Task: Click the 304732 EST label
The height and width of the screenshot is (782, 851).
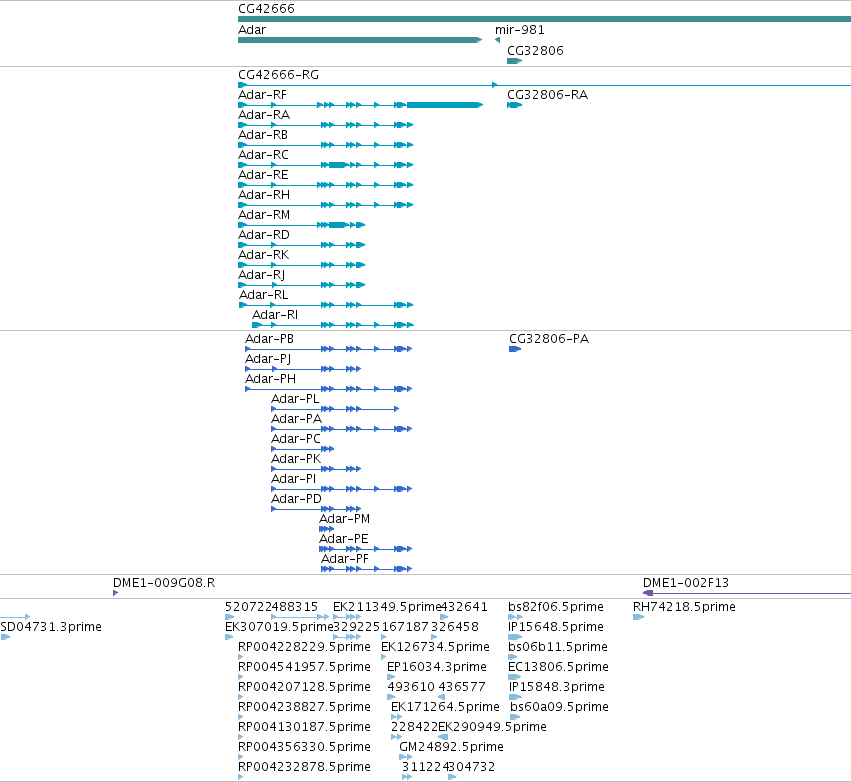Action: click(x=472, y=767)
